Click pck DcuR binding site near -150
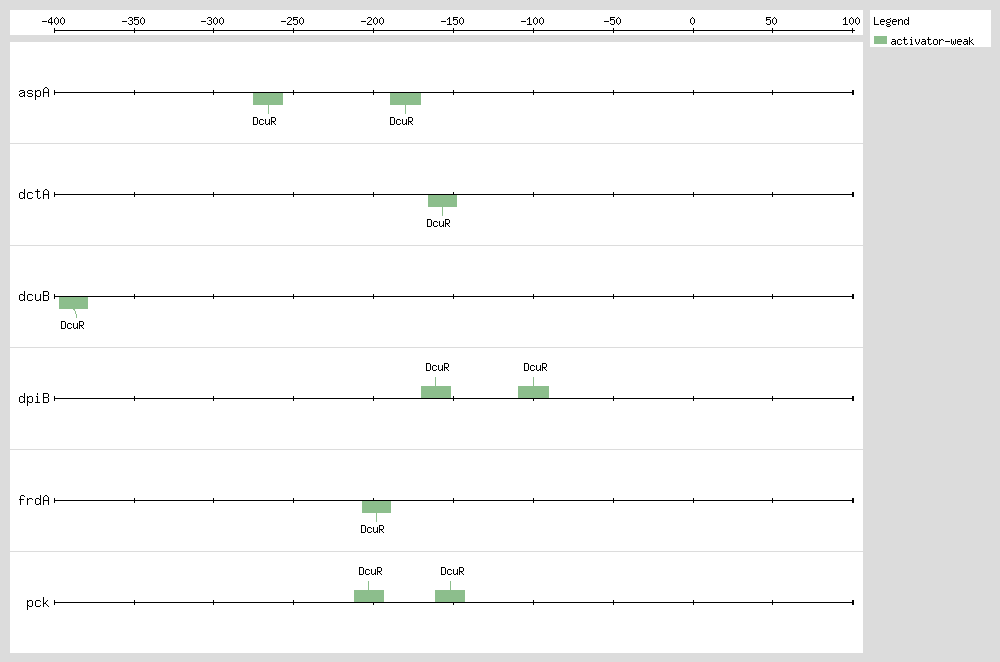Image resolution: width=1000 pixels, height=662 pixels. click(x=450, y=596)
